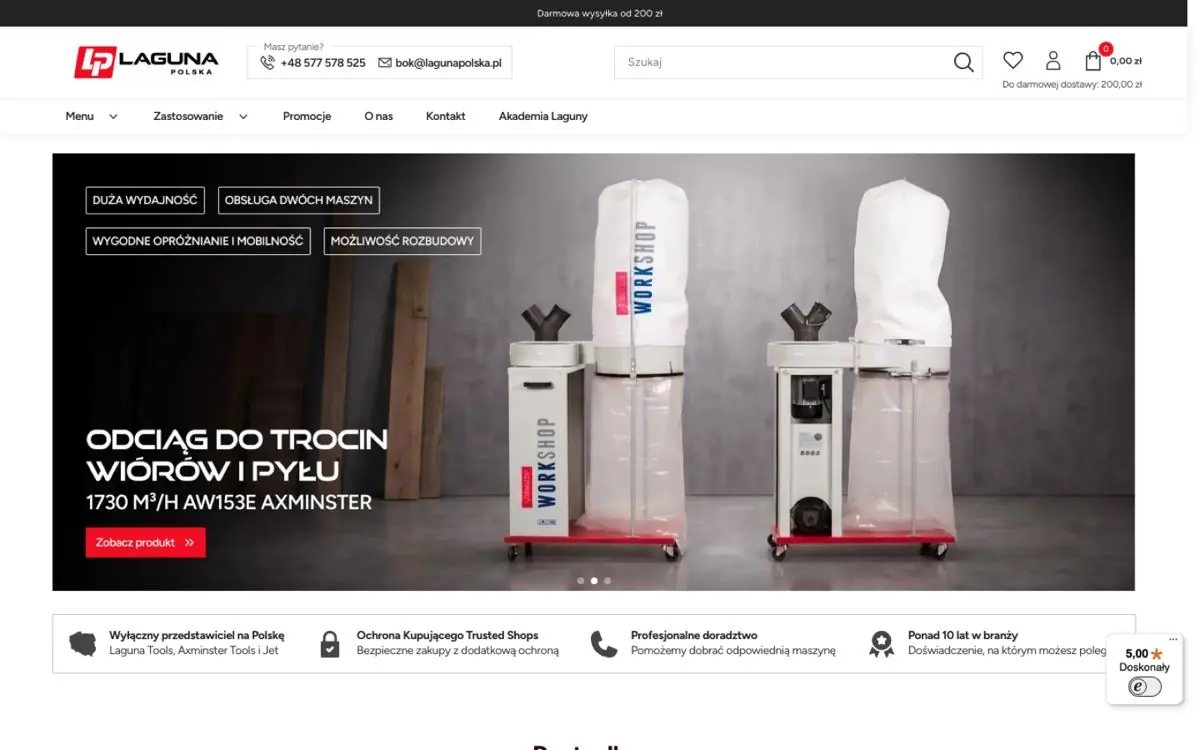Click the phone icon beside Profesjonalne doradztwo
Screen dimensions: 1200x750
604,644
